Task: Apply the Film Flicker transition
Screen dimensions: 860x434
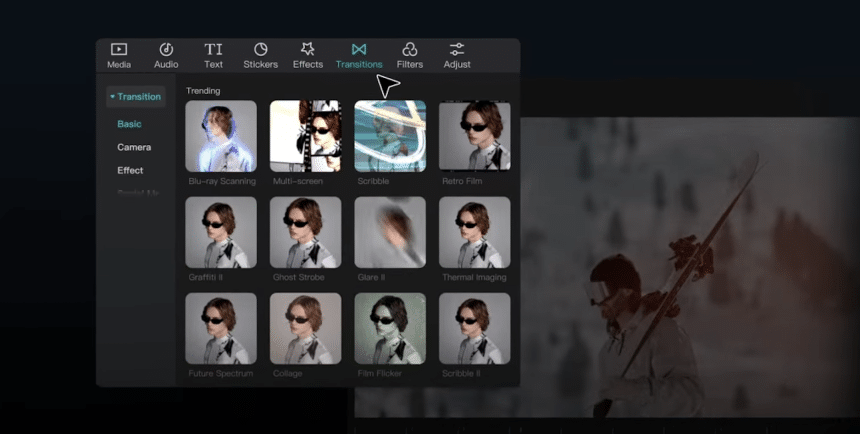Action: [x=390, y=328]
